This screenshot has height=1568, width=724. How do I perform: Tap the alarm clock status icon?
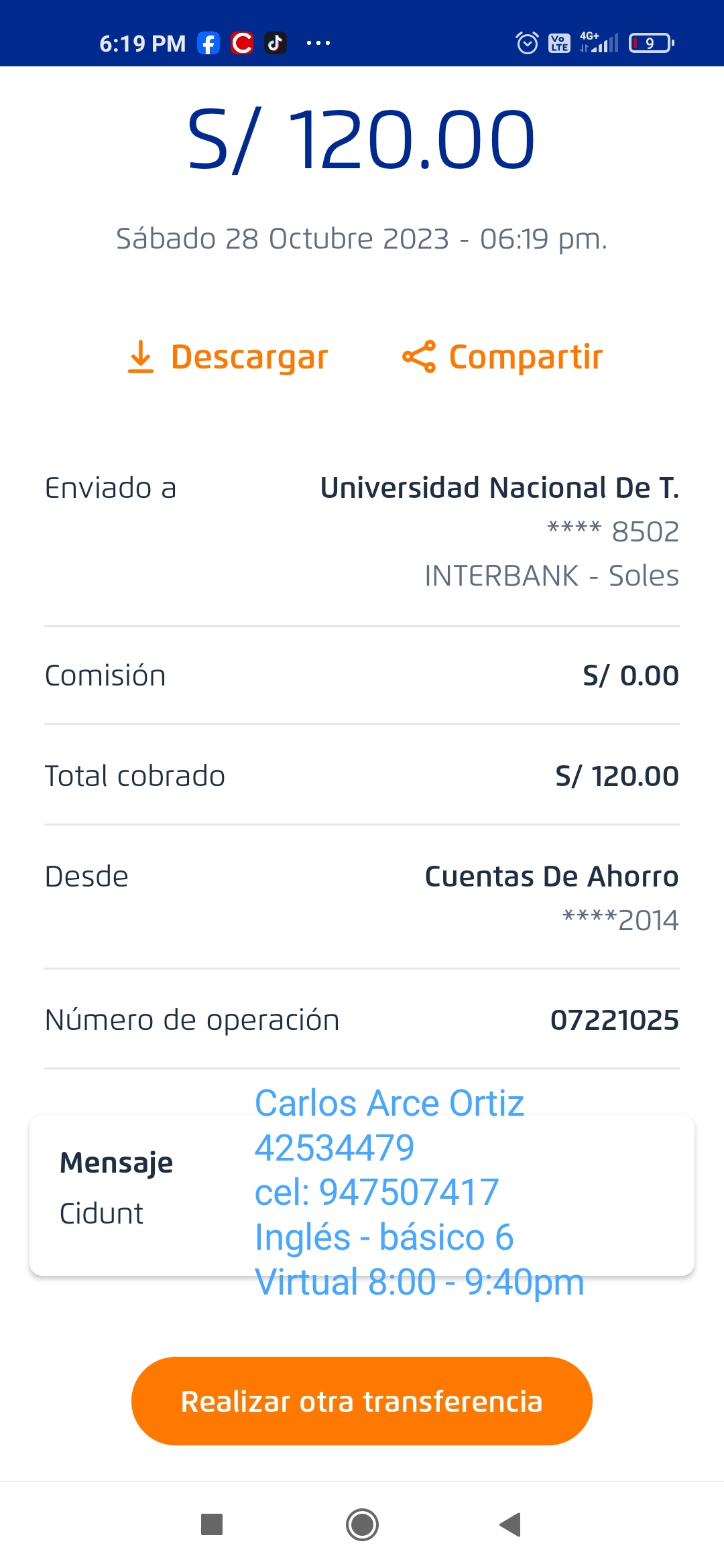527,44
